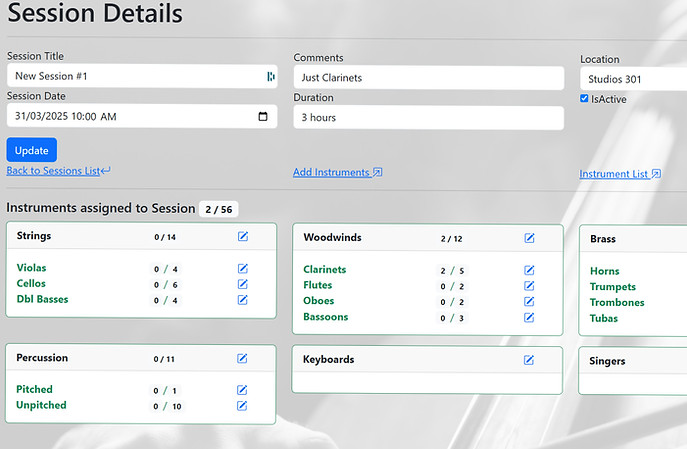Select the Dbl Basses instrument name
The height and width of the screenshot is (449, 687).
tap(42, 299)
